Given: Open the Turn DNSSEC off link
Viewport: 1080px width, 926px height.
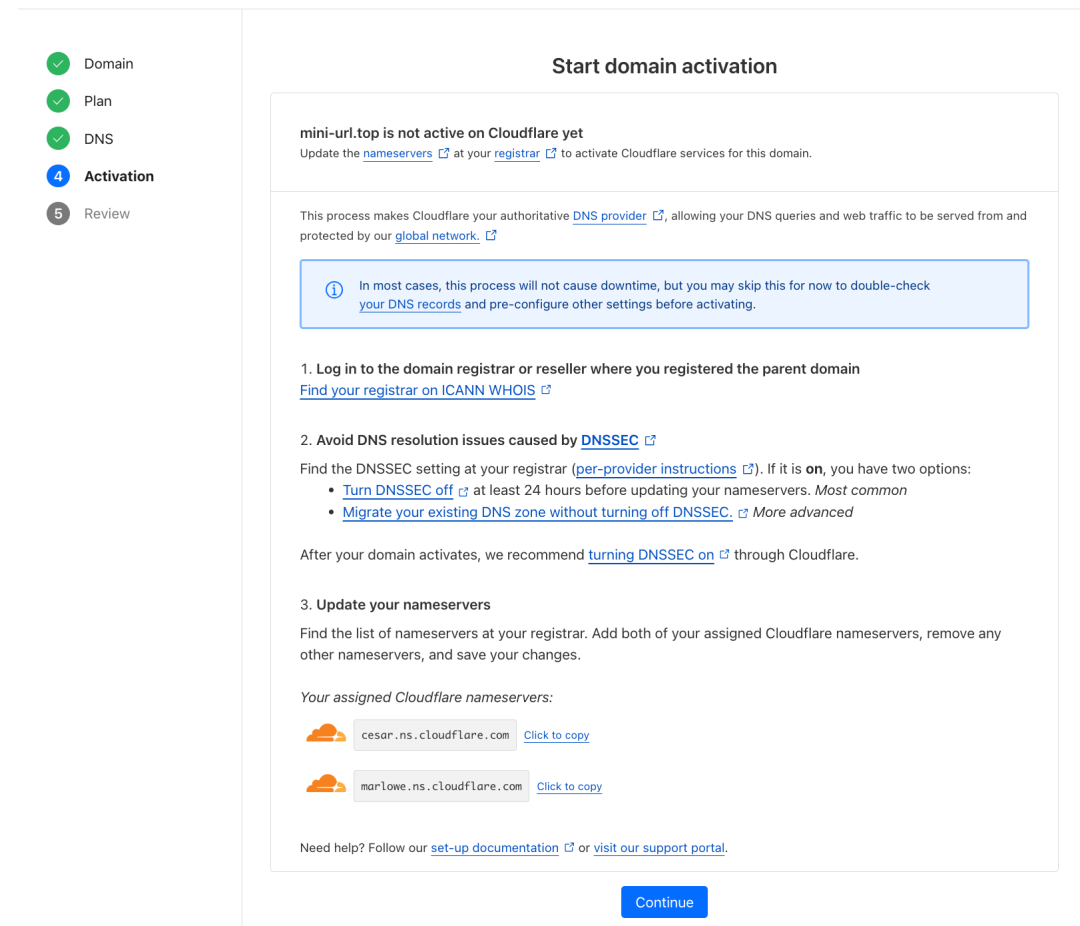Looking at the screenshot, I should click(x=397, y=491).
